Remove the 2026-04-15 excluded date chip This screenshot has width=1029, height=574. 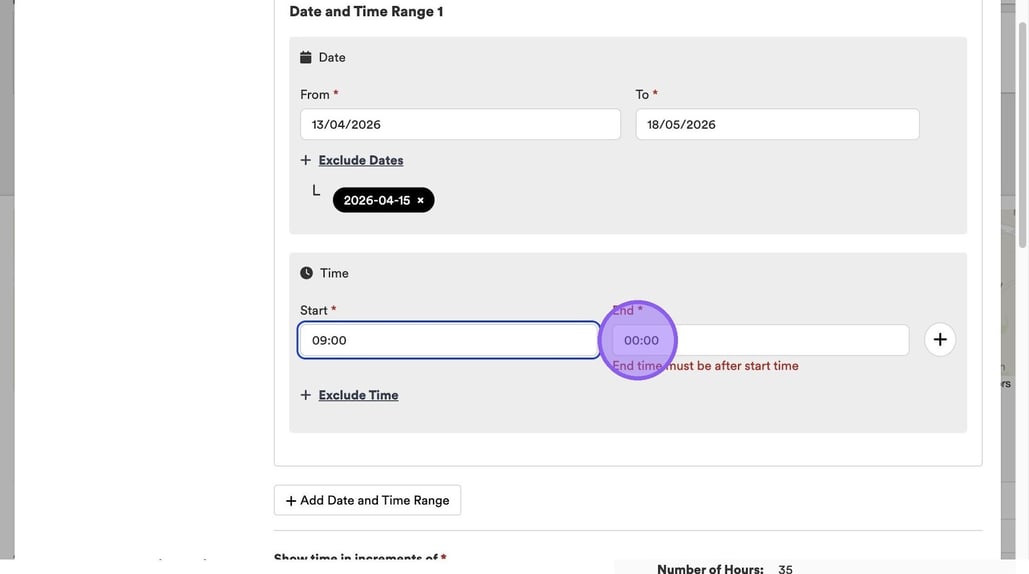(420, 200)
